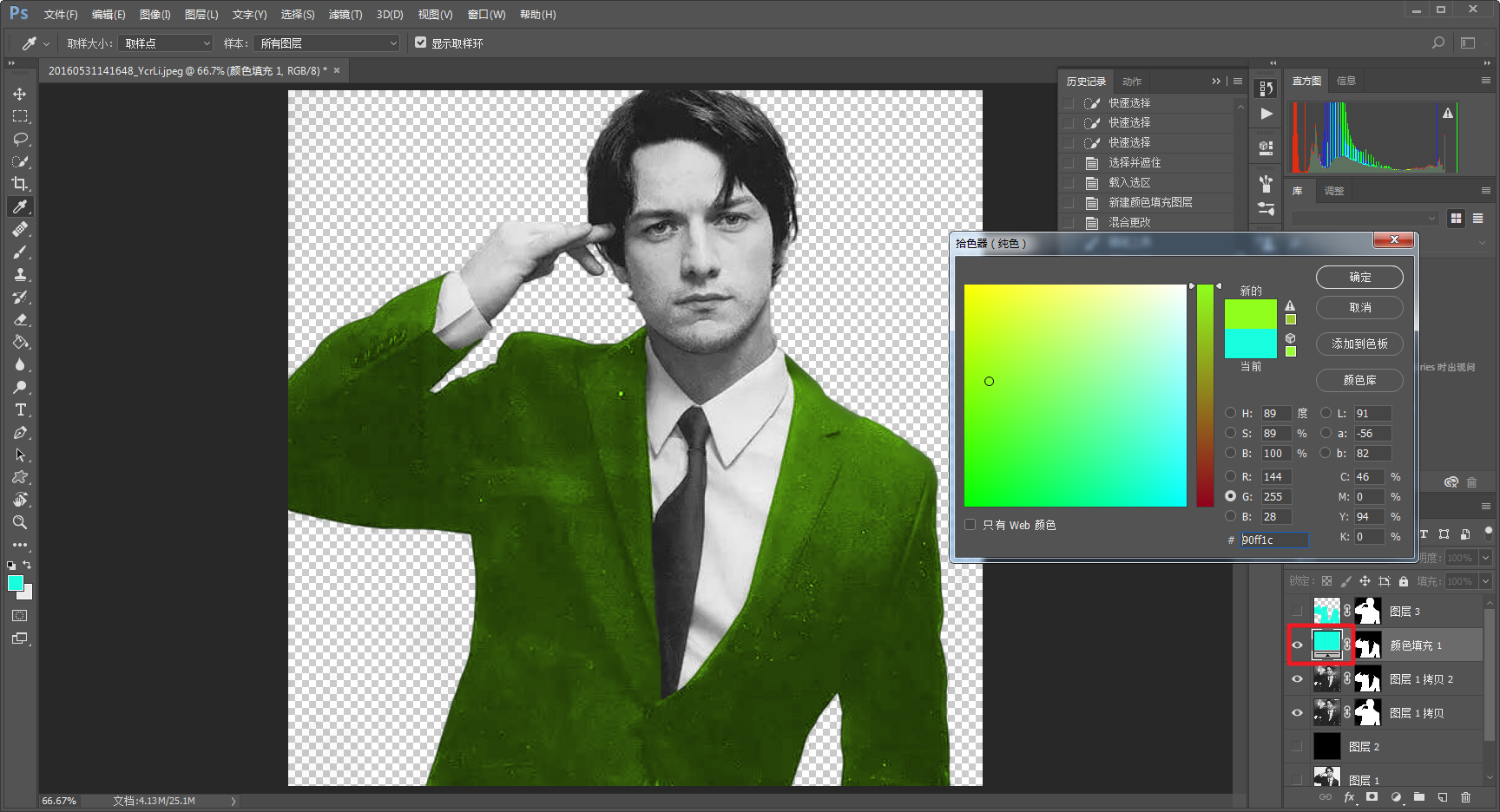The height and width of the screenshot is (812, 1500).
Task: Select the Custom Shape tool
Action: coord(19,477)
